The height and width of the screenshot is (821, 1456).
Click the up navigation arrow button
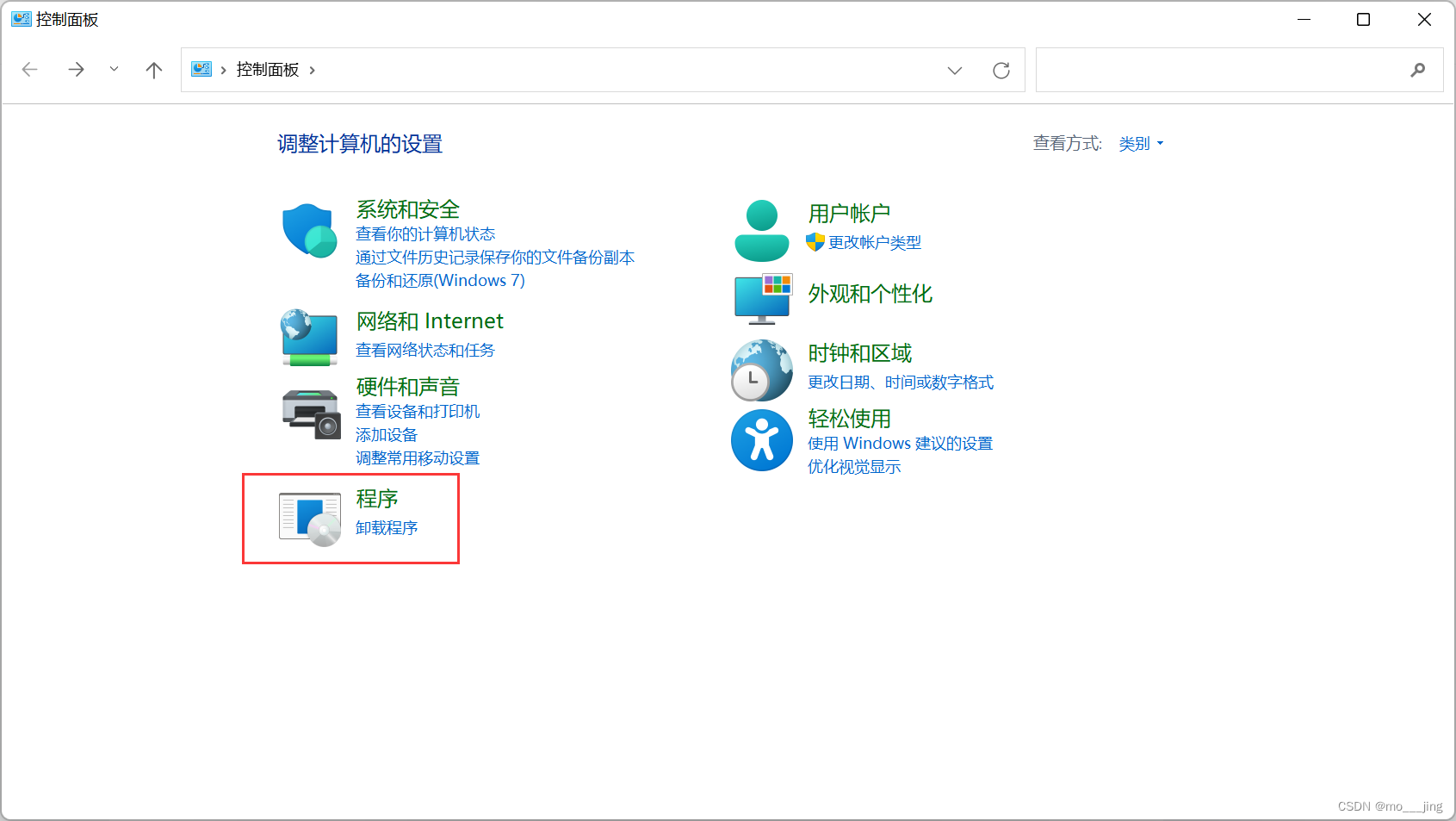point(153,69)
